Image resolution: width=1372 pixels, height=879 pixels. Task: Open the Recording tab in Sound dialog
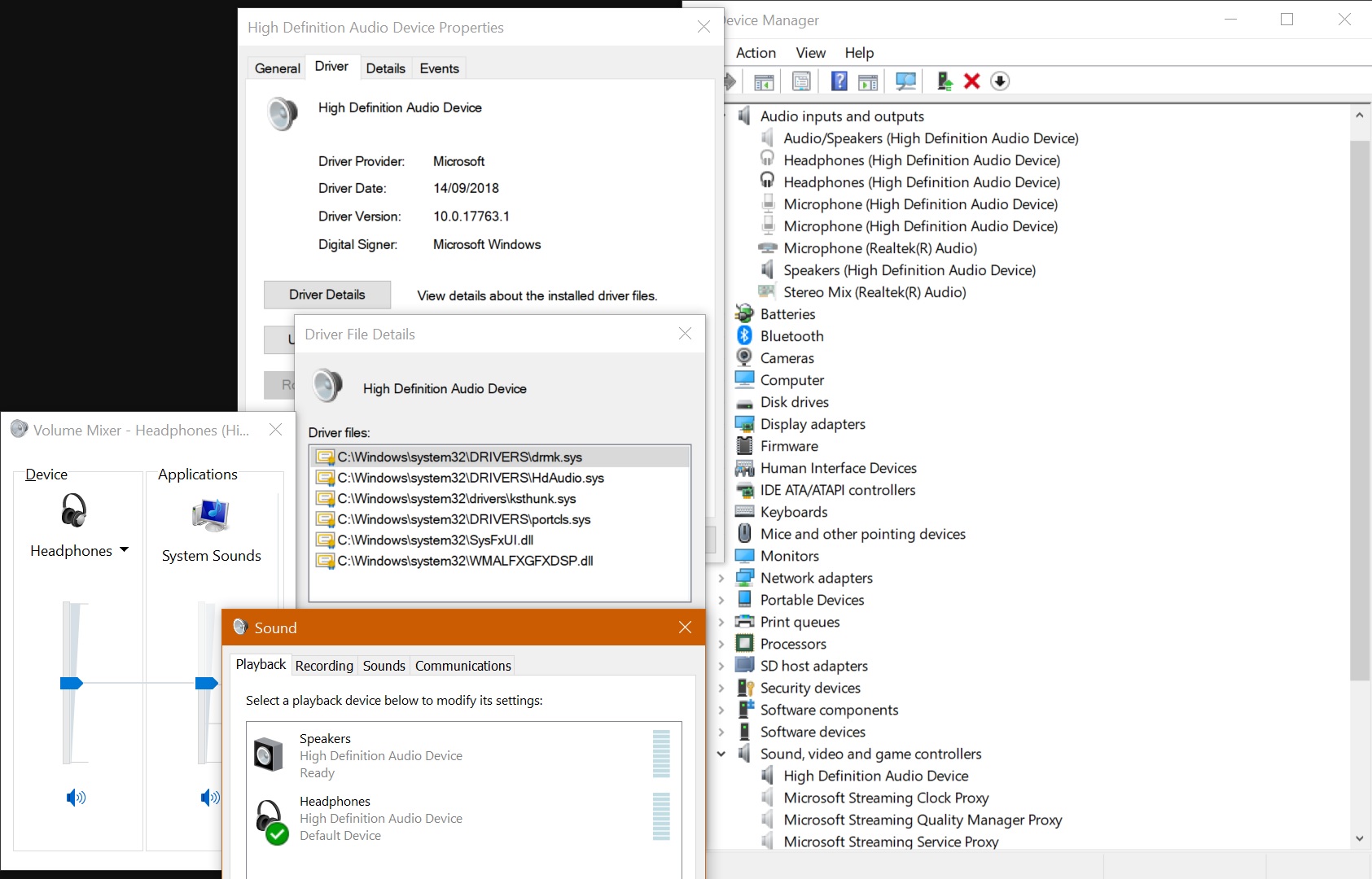click(324, 666)
